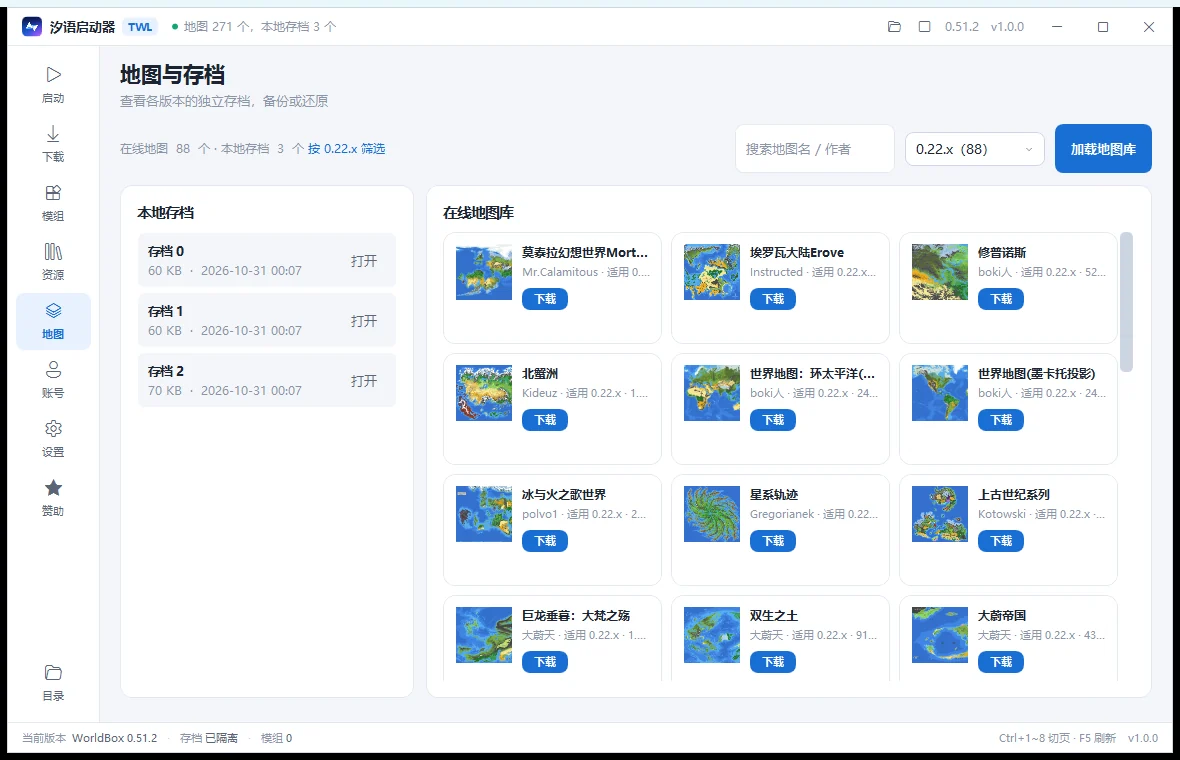1180x760 pixels.
Task: Open the 资源 resources sidebar icon
Action: coord(53,251)
